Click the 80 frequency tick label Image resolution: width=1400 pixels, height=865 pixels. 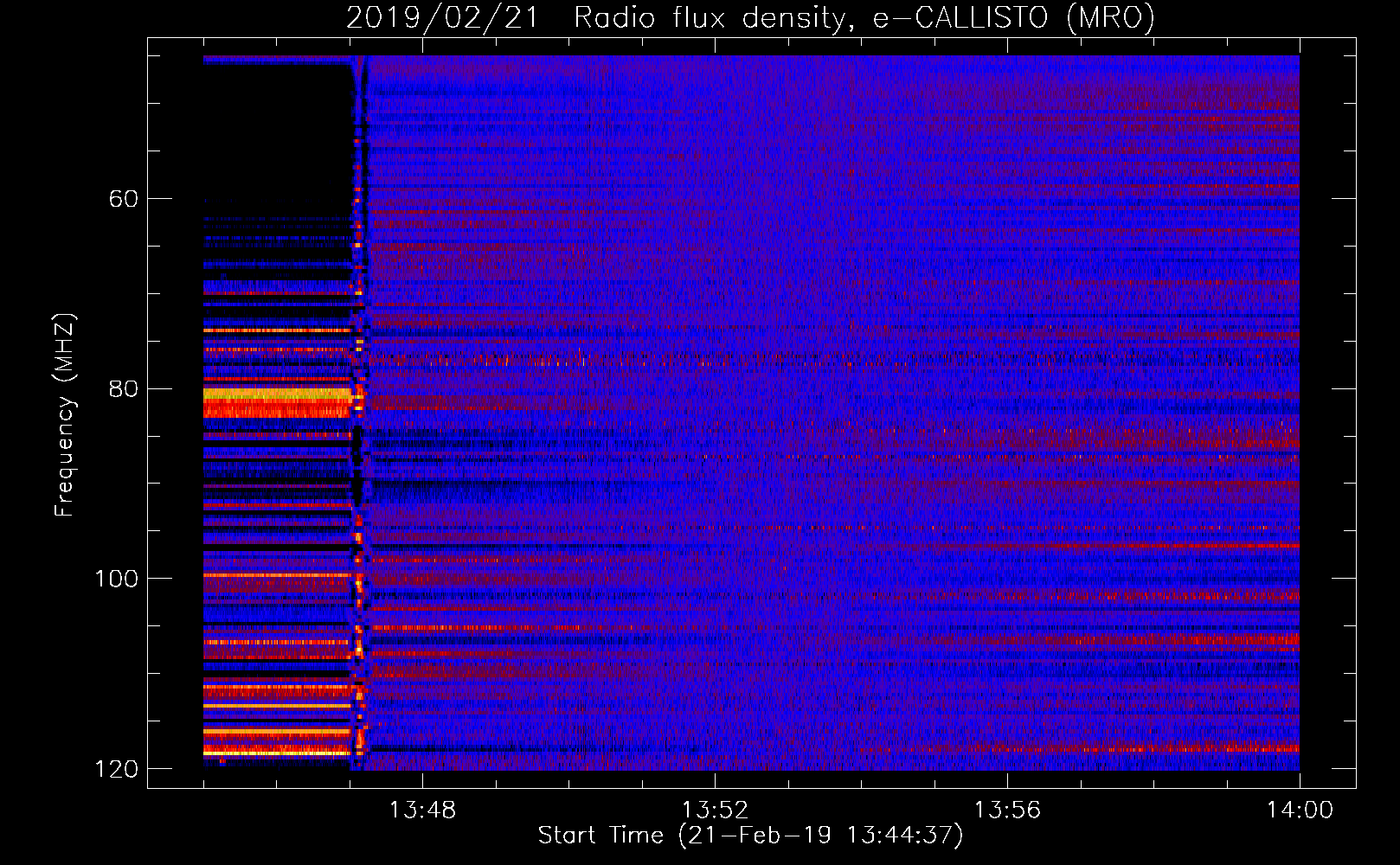point(124,389)
